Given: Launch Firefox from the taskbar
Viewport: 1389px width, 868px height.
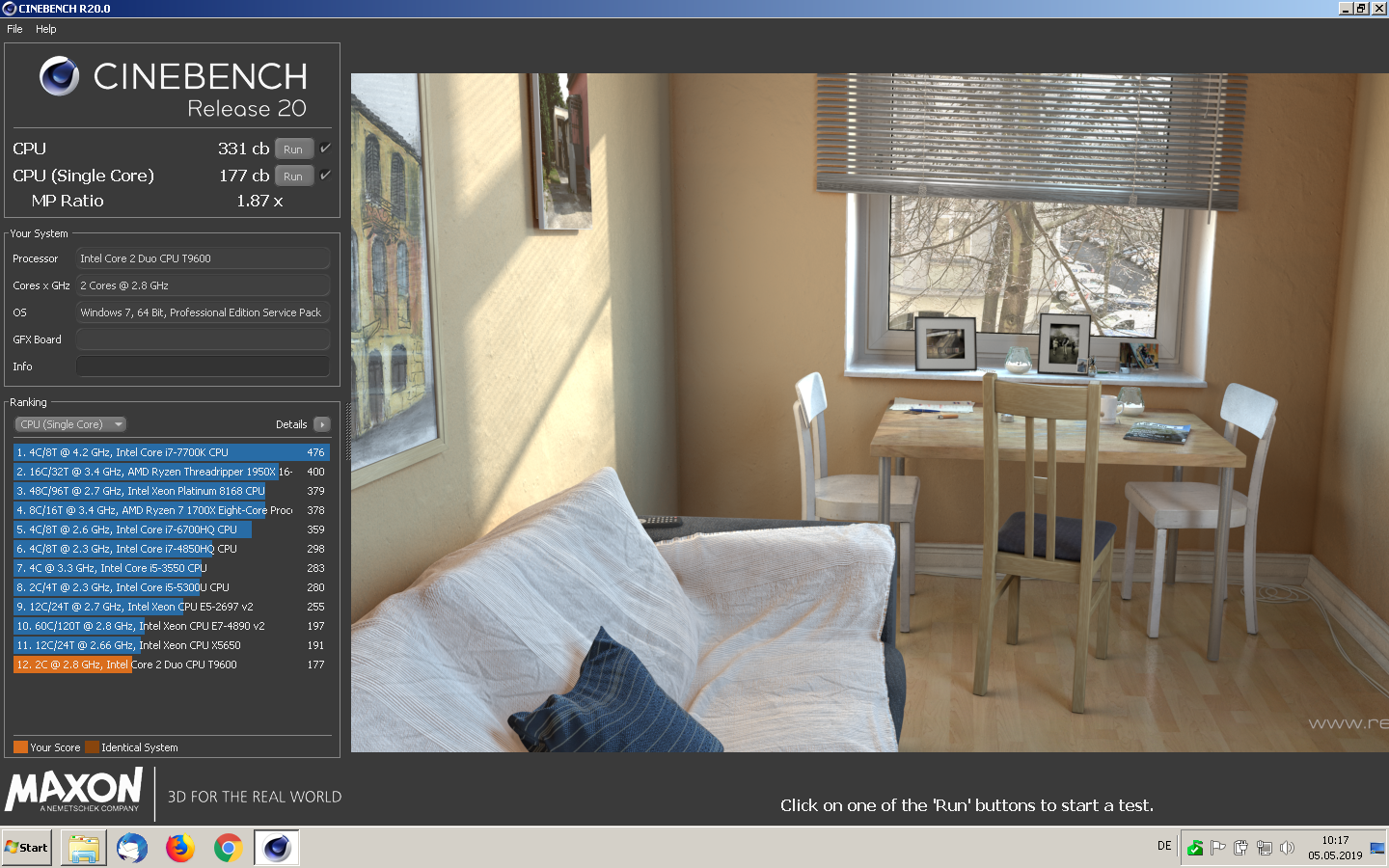Looking at the screenshot, I should click(180, 848).
